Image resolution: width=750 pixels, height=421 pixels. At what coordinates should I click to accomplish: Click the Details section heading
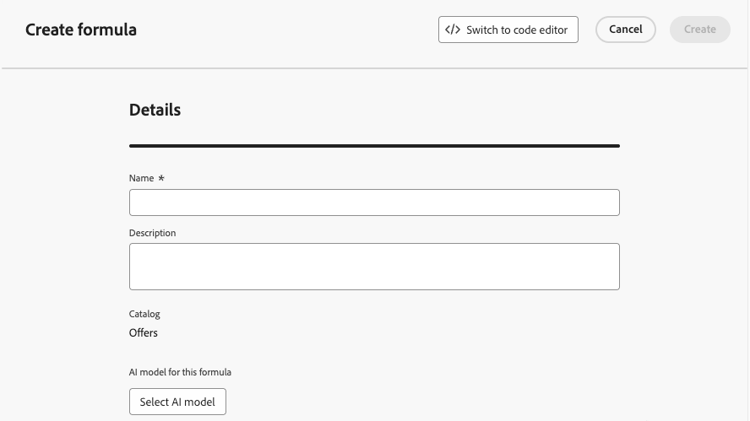point(155,110)
